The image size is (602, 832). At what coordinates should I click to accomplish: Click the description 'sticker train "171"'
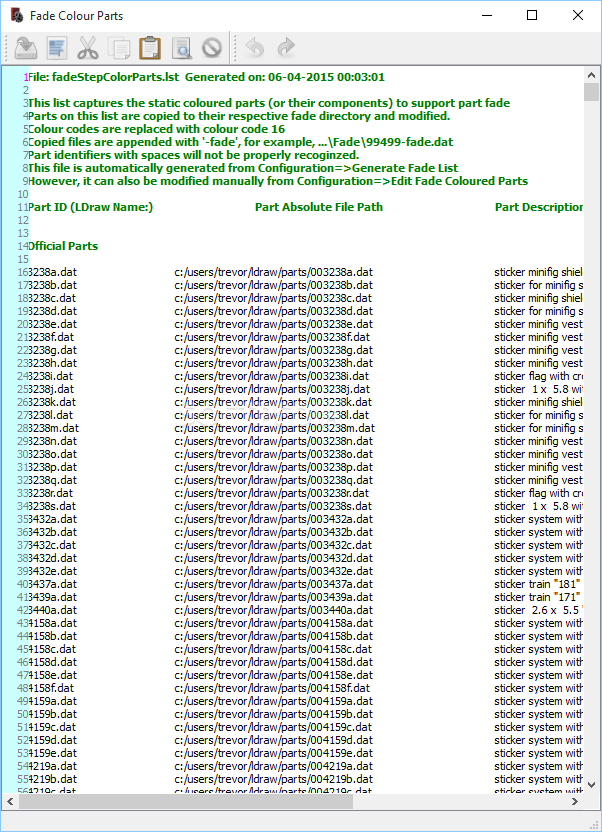pos(537,597)
